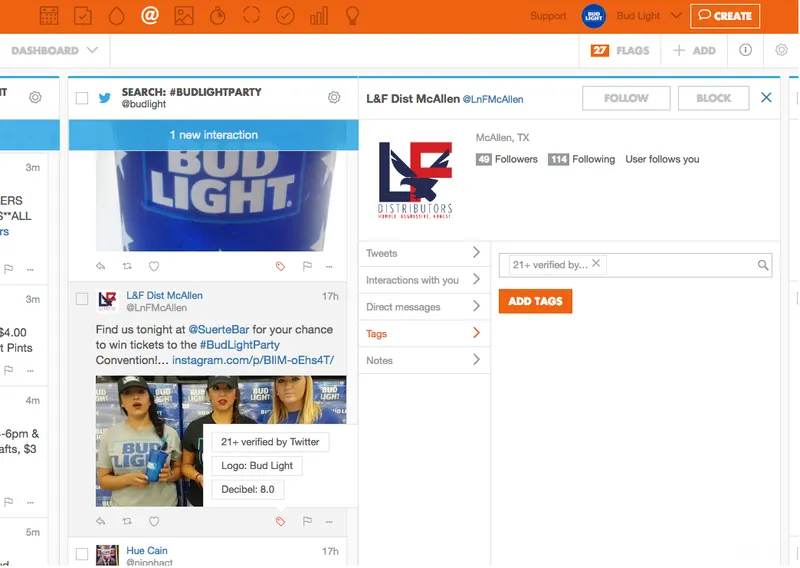Open the checklist task icon in top bar

coord(83,16)
